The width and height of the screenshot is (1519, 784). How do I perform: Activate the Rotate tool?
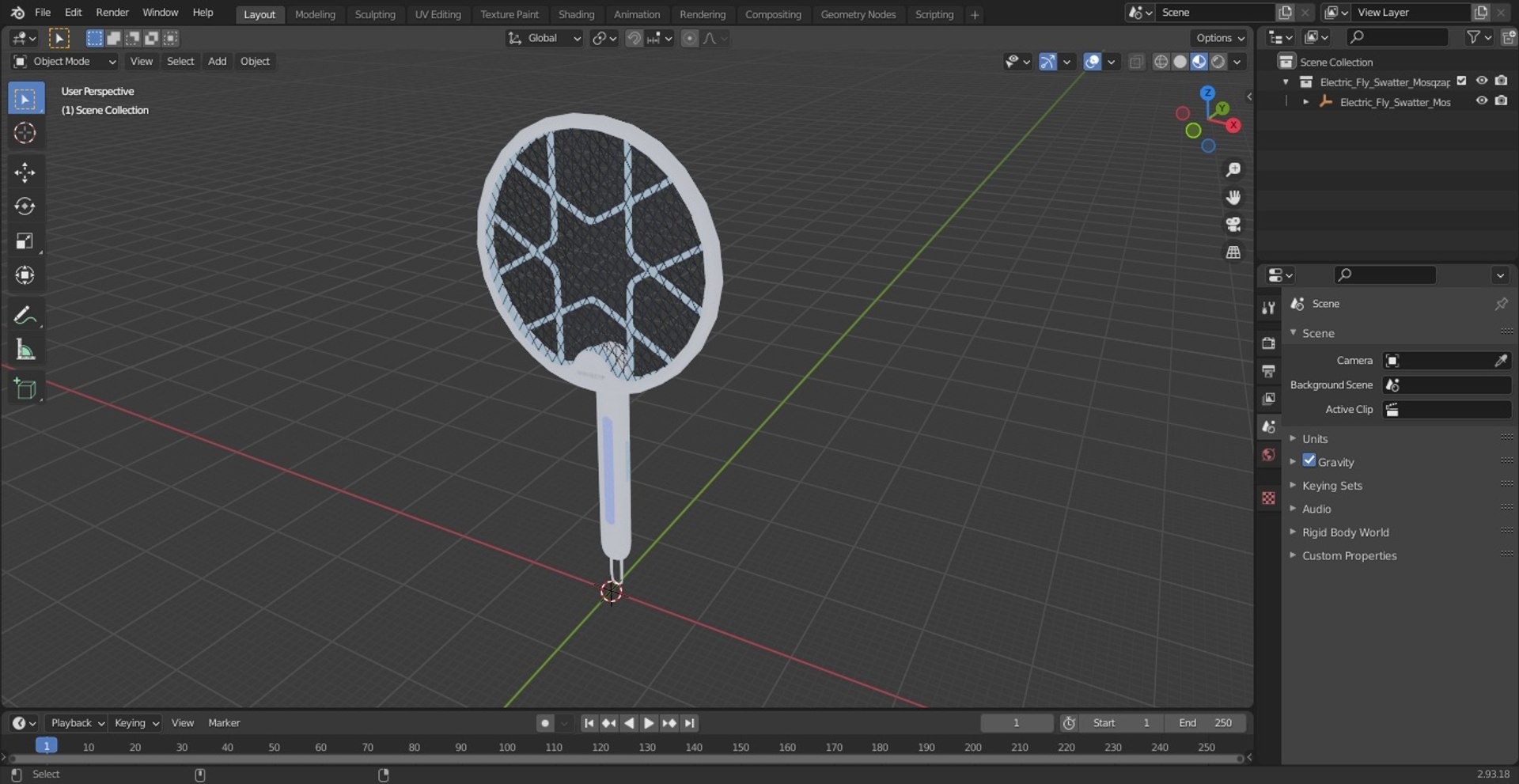pos(25,206)
